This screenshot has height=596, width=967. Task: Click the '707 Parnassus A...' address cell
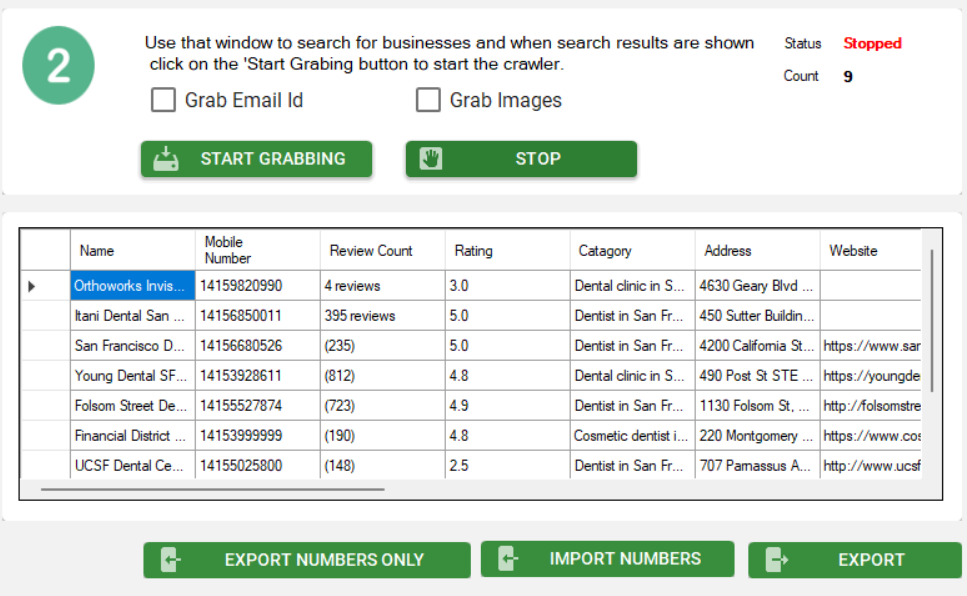(x=758, y=465)
